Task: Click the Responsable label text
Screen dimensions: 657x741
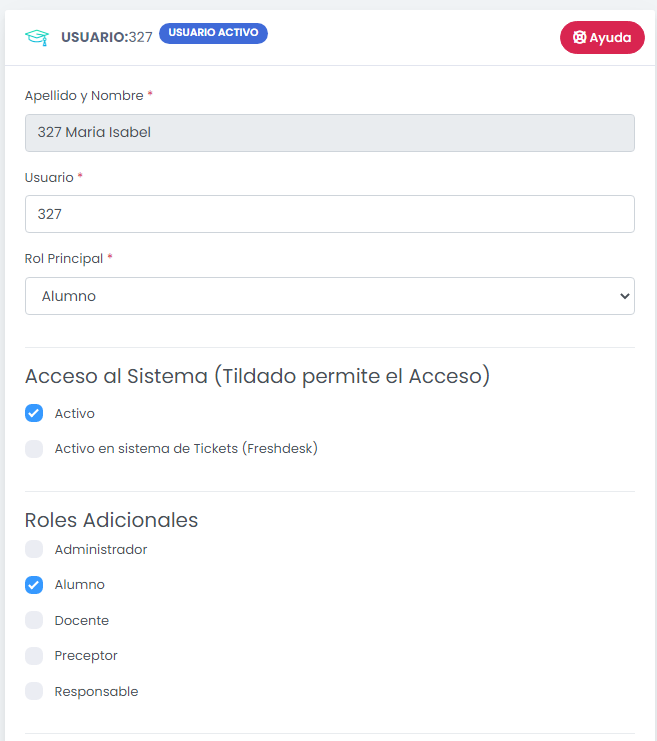Action: 96,691
